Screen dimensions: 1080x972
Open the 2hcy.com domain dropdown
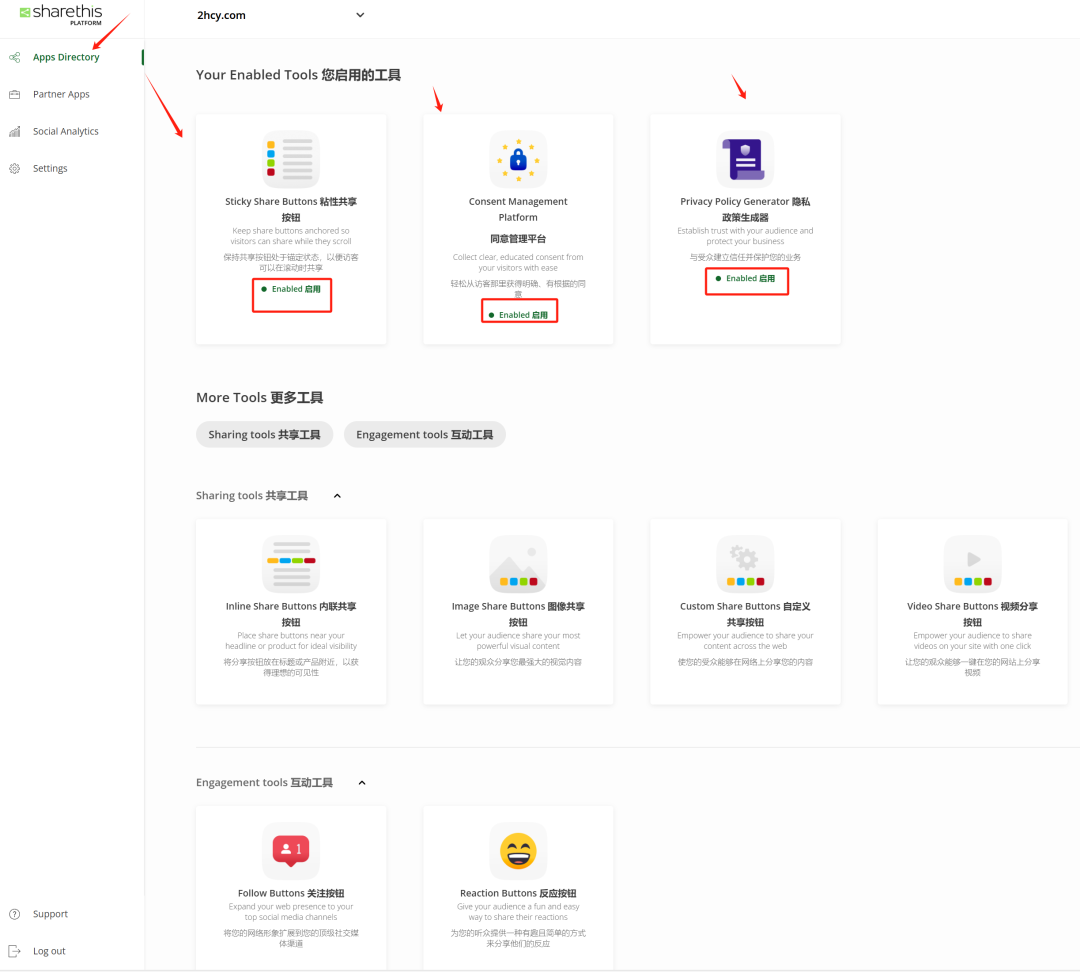point(281,15)
